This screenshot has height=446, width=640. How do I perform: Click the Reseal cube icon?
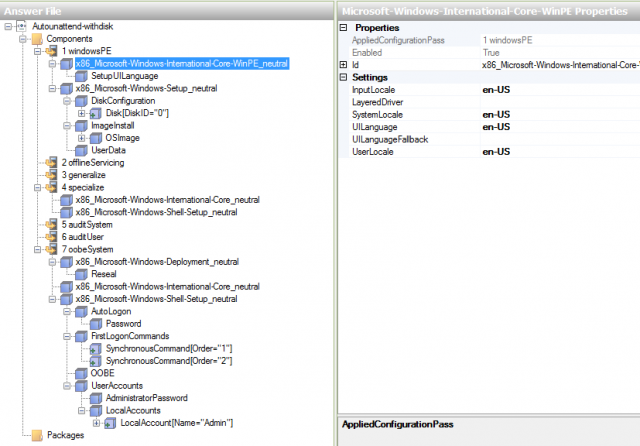pos(81,274)
